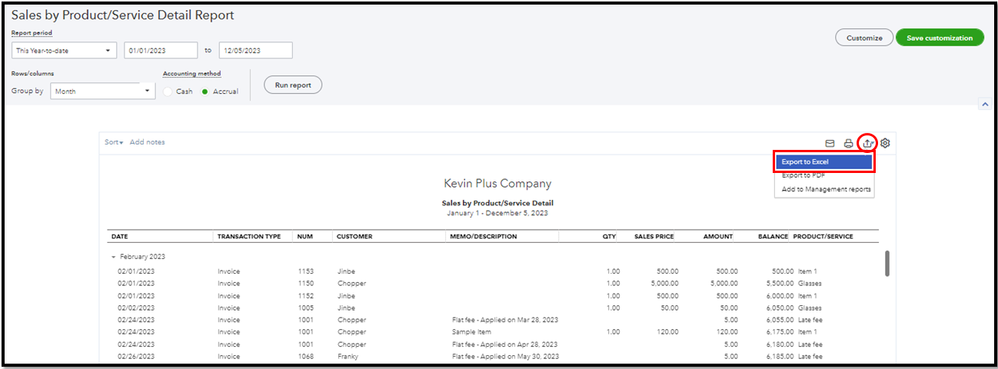Click Save customization button

coord(939,38)
